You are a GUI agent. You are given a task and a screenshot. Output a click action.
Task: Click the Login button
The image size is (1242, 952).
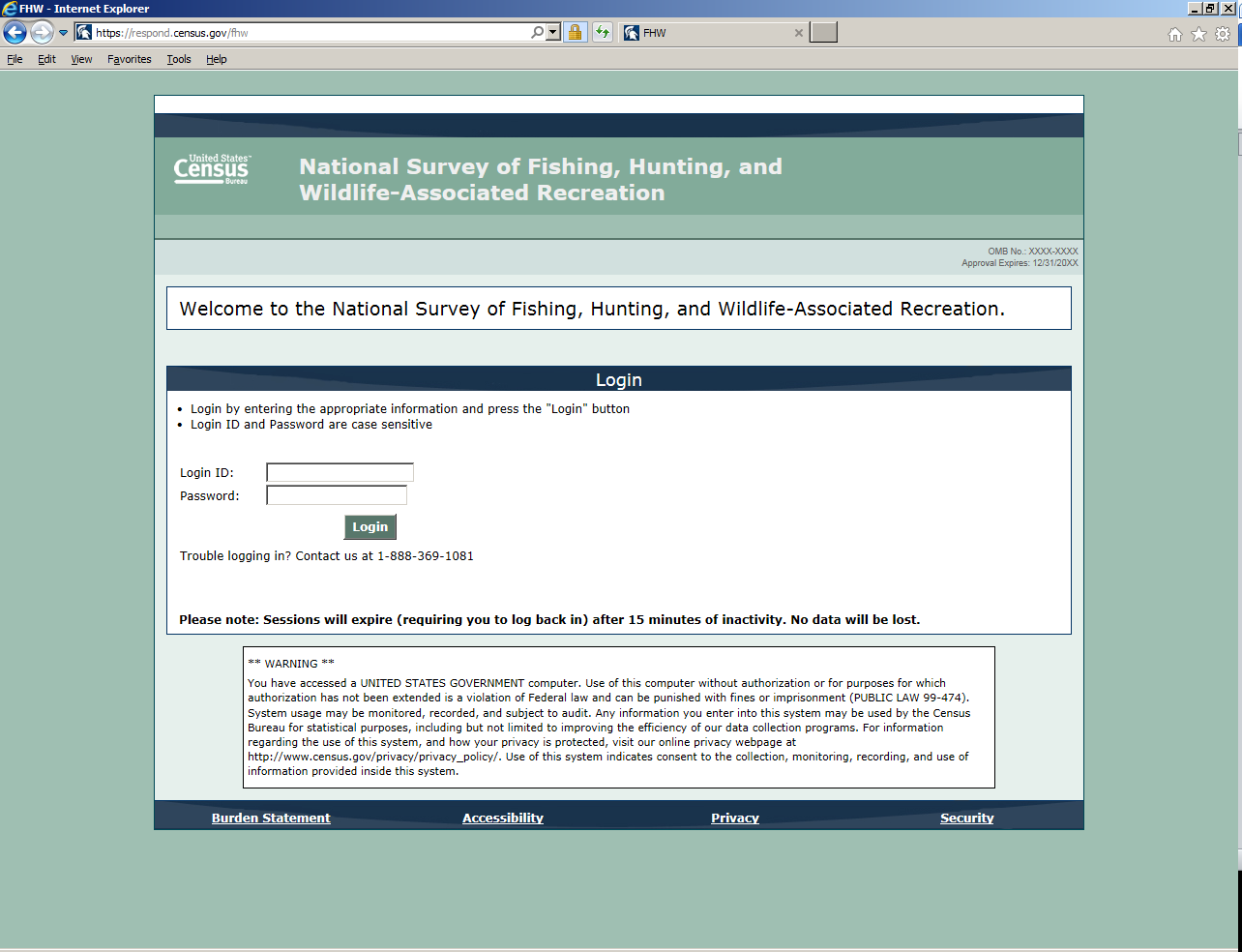click(x=370, y=526)
